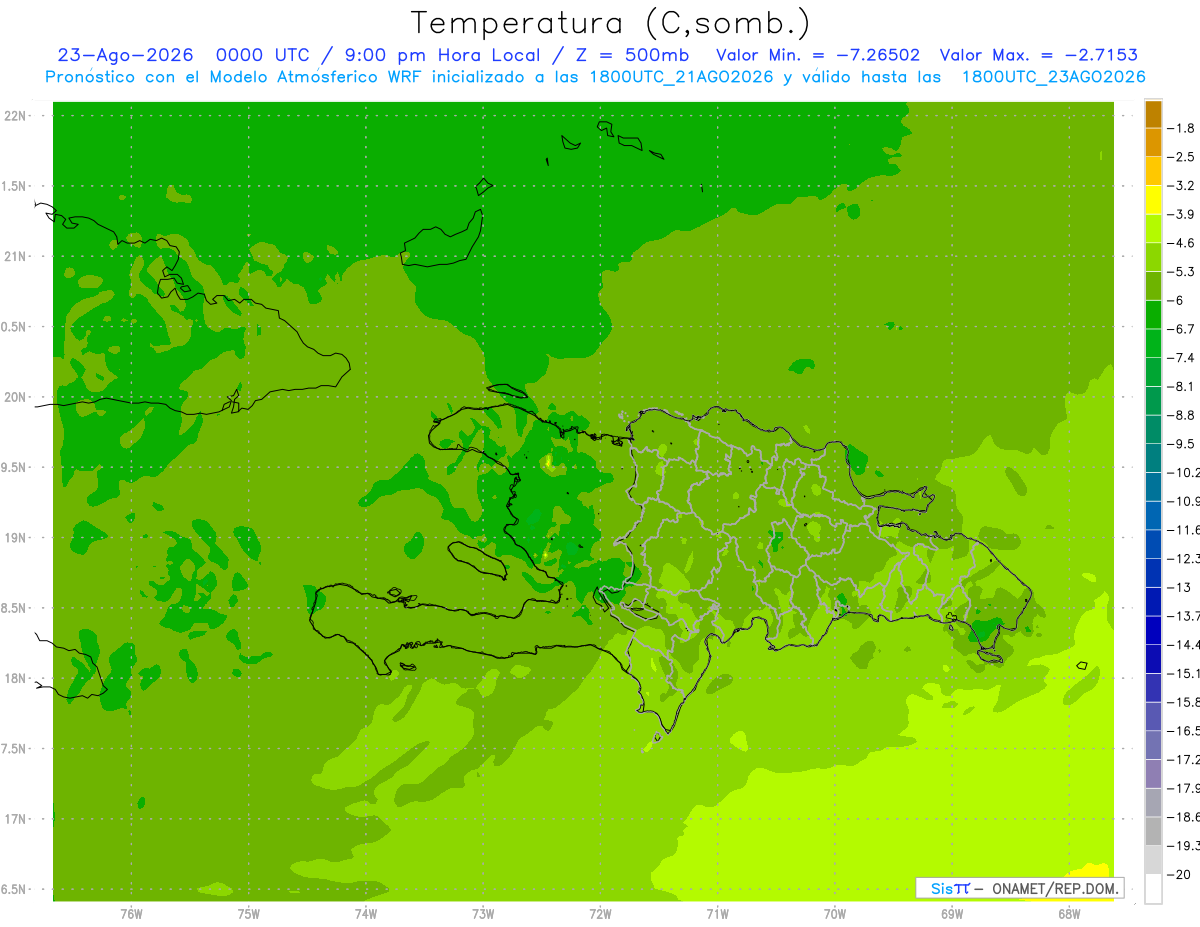
Task: Click the '71W' longitude axis label
Action: coord(717,913)
